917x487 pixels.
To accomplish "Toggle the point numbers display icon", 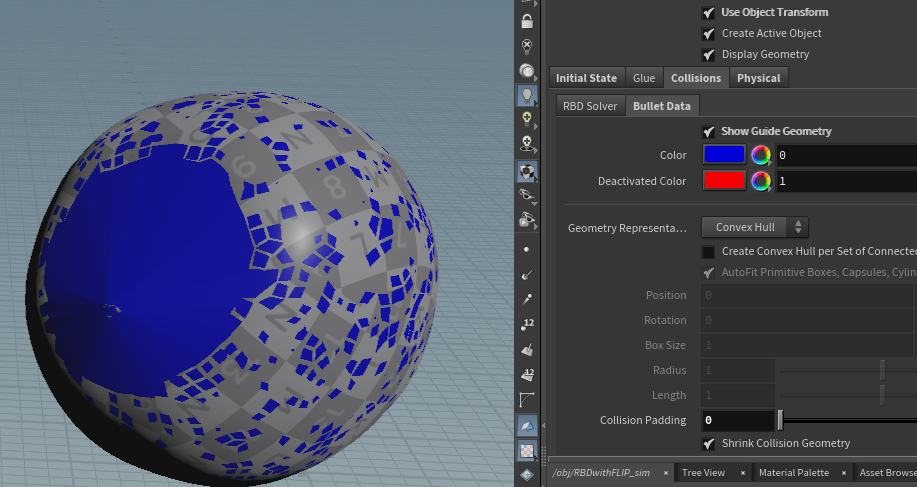I will point(527,324).
